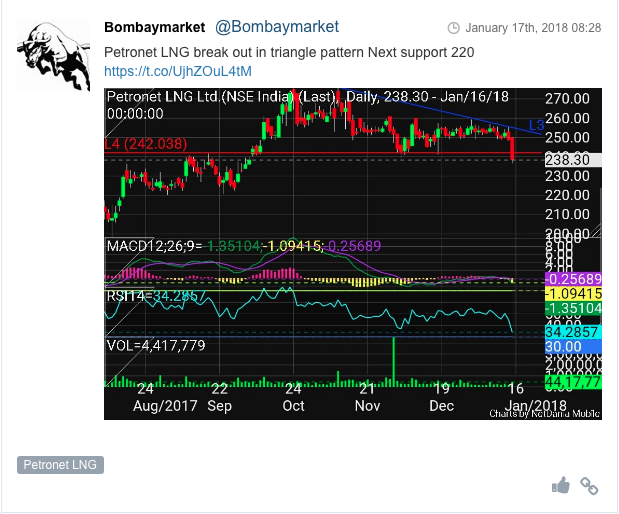Image resolution: width=619 pixels, height=514 pixels.
Task: Click the last red candle near 238.30
Action: pos(512,148)
